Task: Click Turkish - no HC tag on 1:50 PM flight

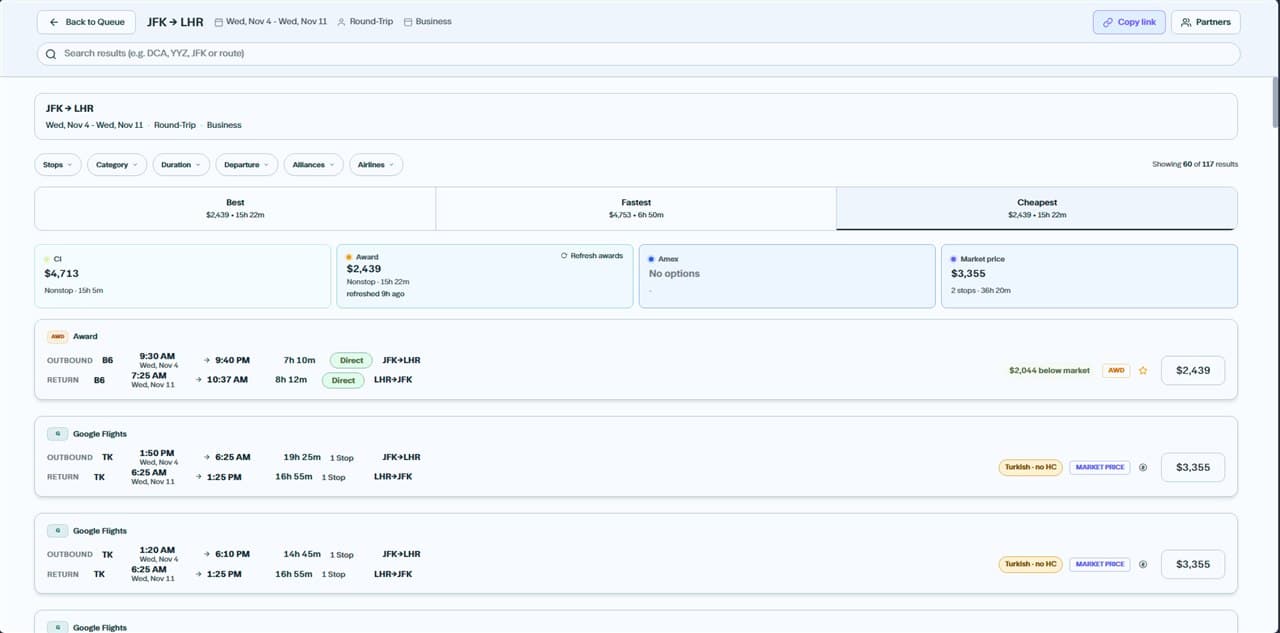Action: pos(1031,467)
